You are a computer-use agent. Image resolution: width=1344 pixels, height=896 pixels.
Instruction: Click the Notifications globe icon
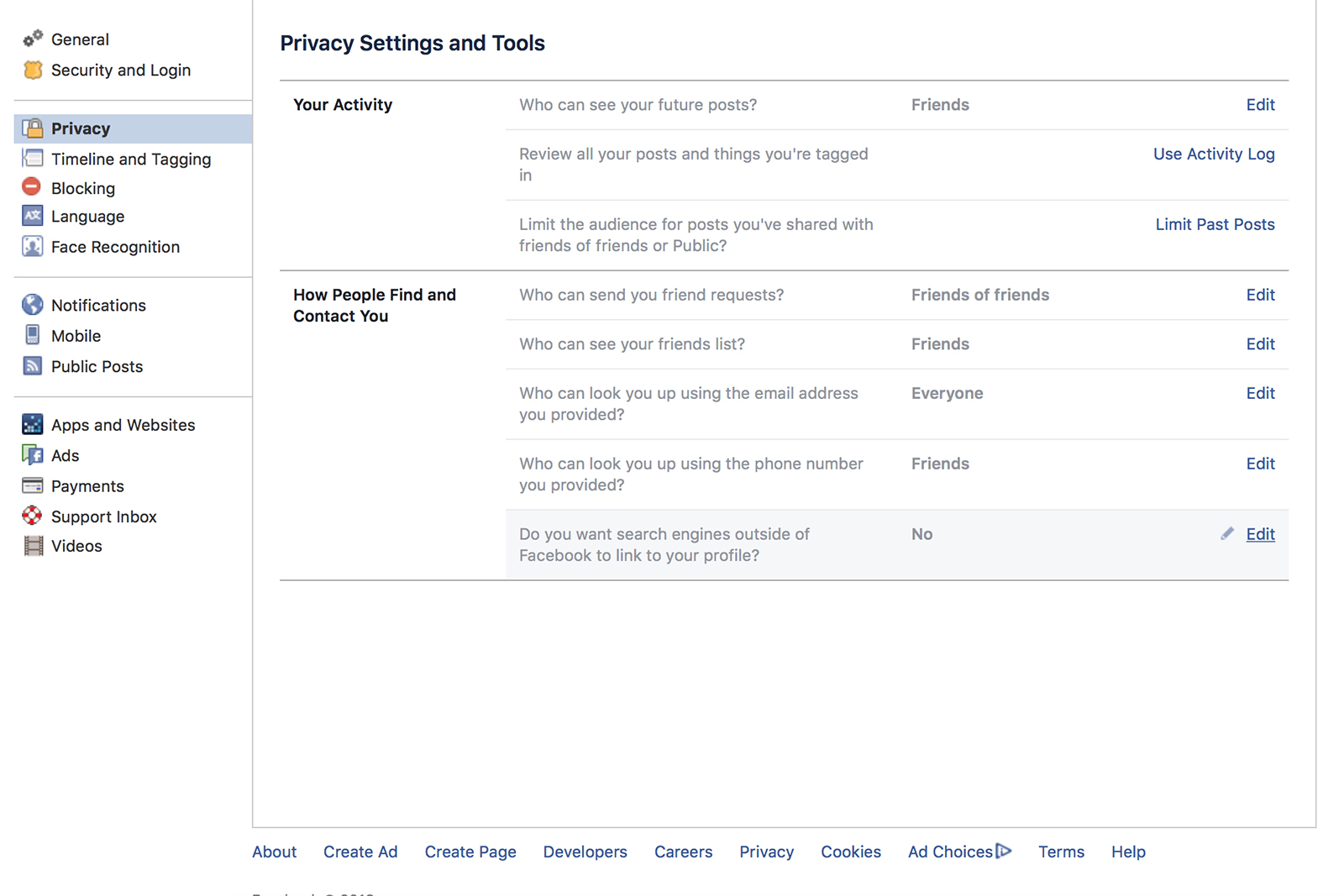(33, 304)
